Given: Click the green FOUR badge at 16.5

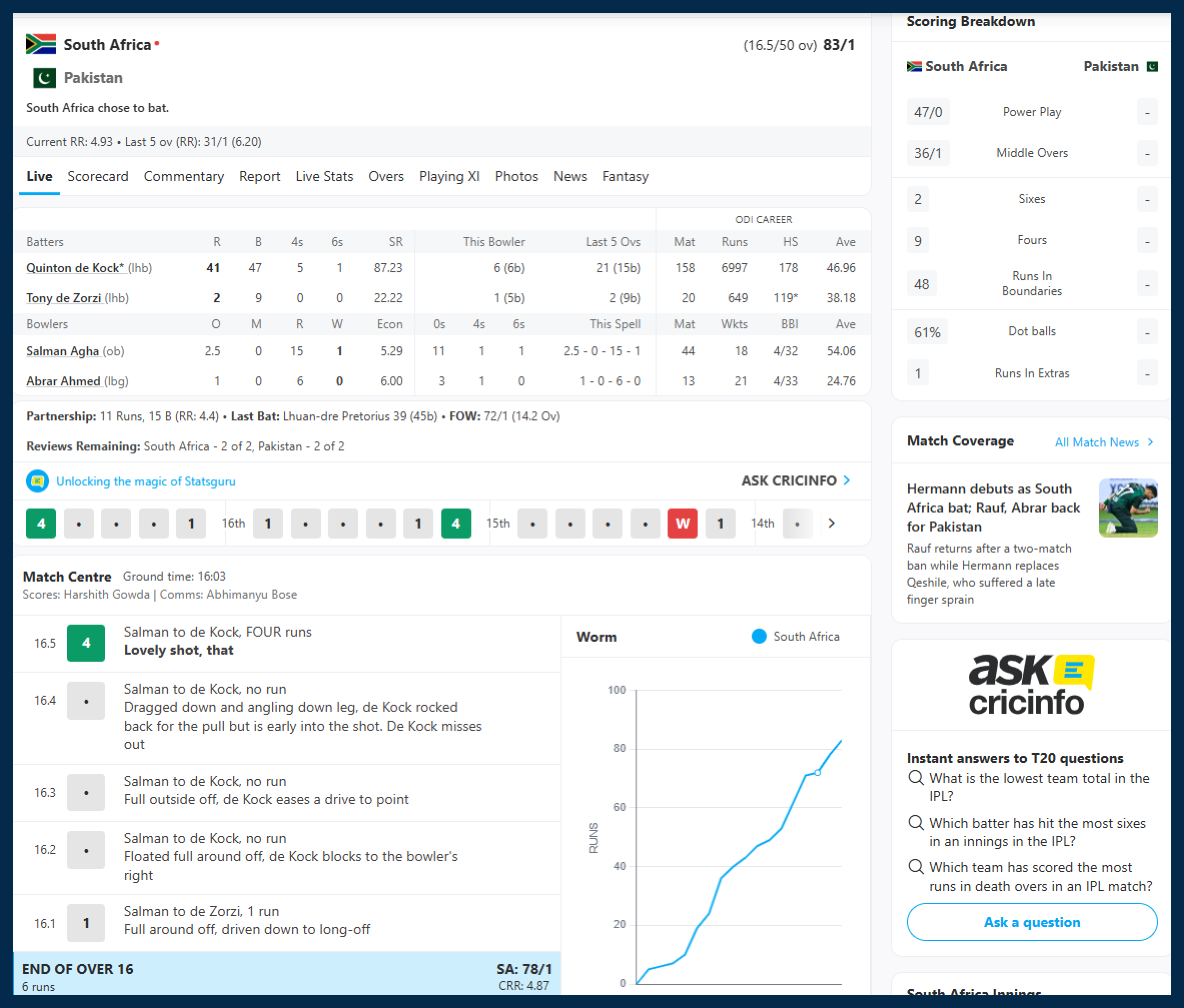Looking at the screenshot, I should tap(86, 643).
